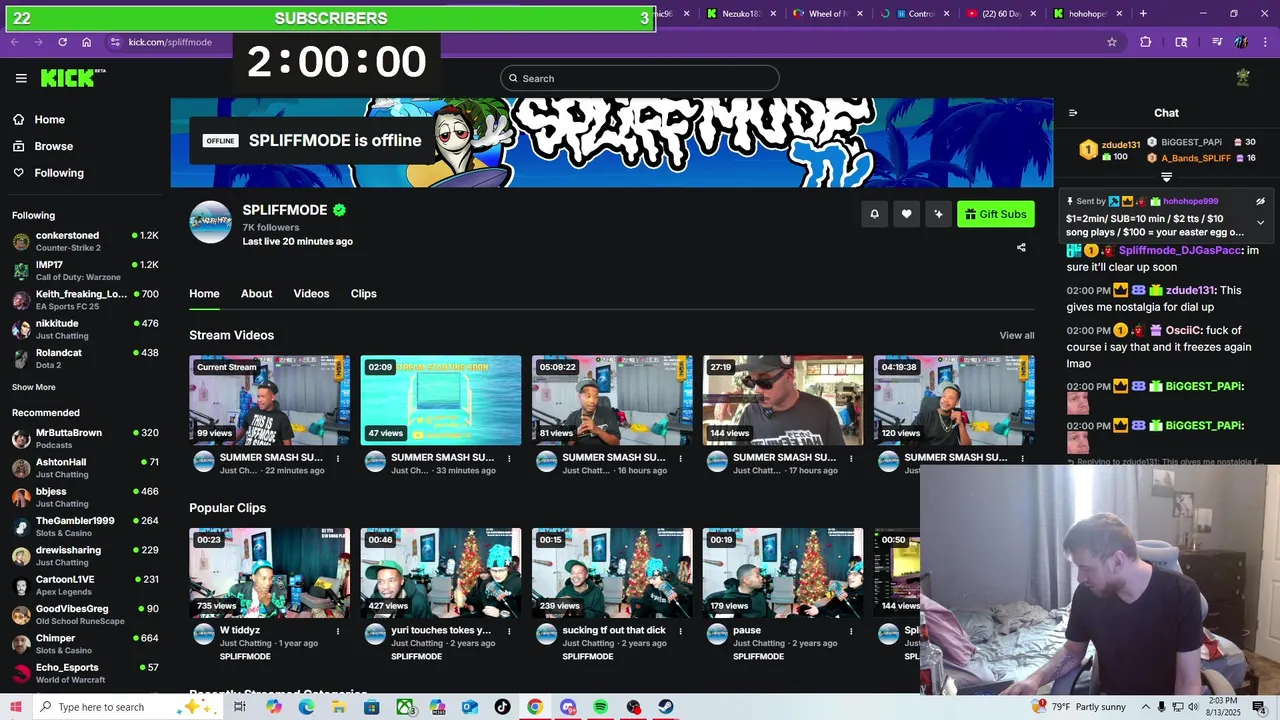Bookmark this page with the star icon

pyautogui.click(x=1111, y=42)
